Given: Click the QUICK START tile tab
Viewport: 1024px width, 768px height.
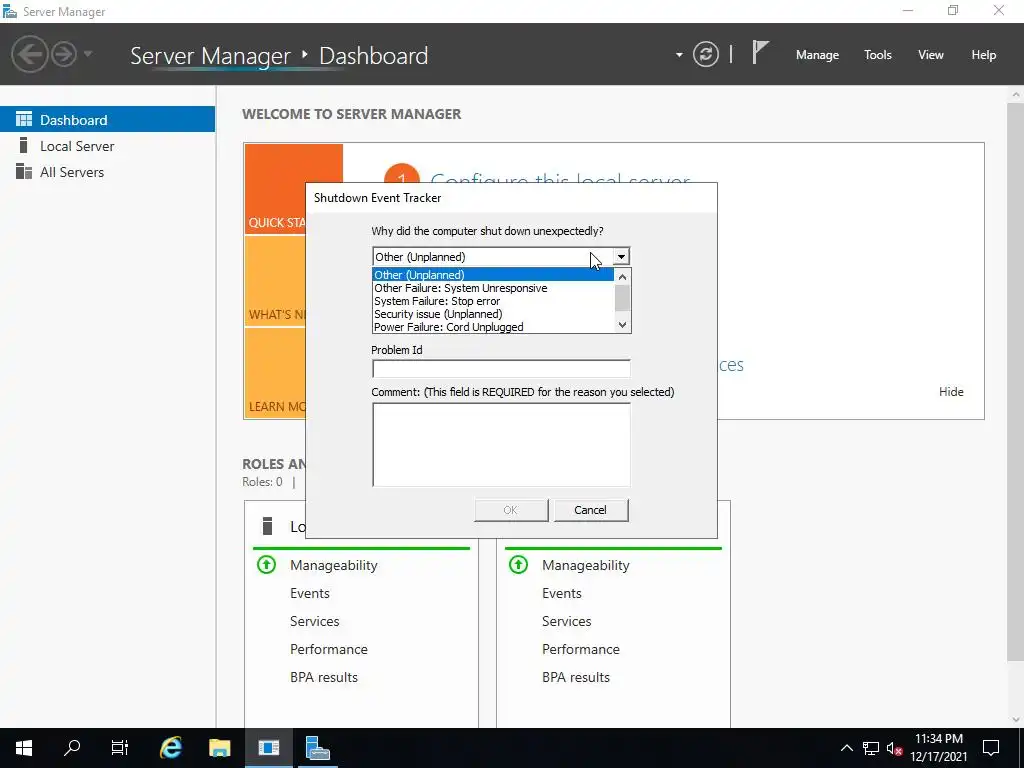Looking at the screenshot, I should point(276,189).
